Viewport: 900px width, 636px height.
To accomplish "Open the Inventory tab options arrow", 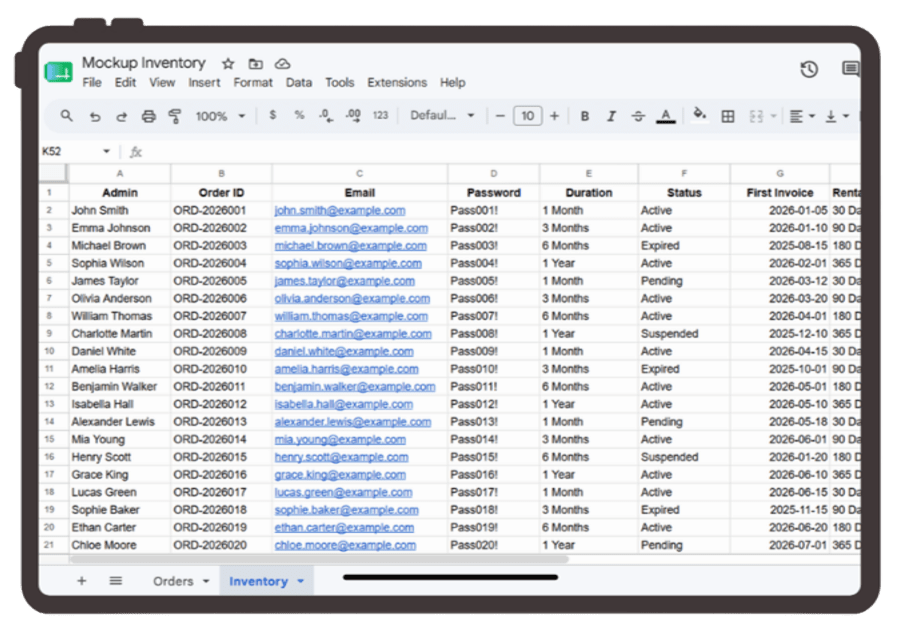I will point(301,581).
